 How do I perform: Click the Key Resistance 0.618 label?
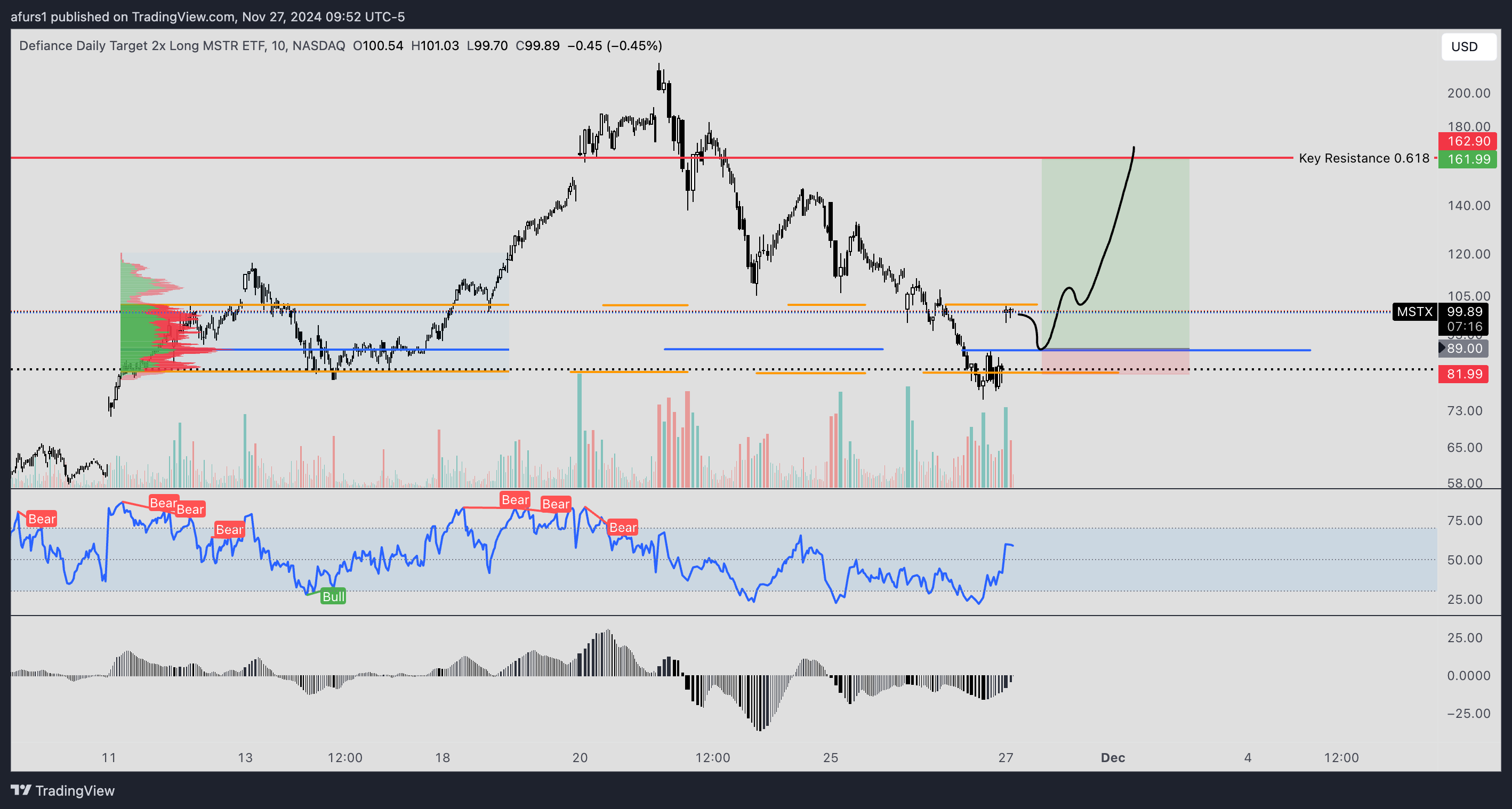pos(1363,158)
